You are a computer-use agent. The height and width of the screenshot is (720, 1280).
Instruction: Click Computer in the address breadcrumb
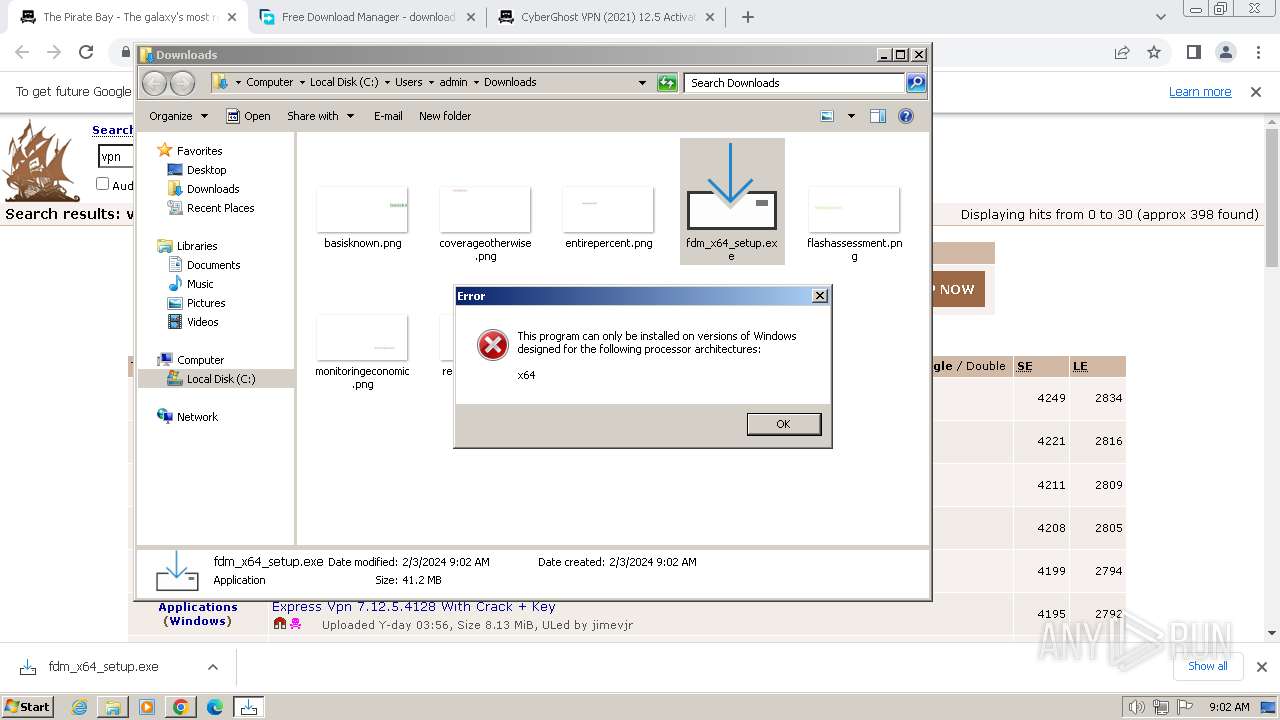pyautogui.click(x=270, y=82)
